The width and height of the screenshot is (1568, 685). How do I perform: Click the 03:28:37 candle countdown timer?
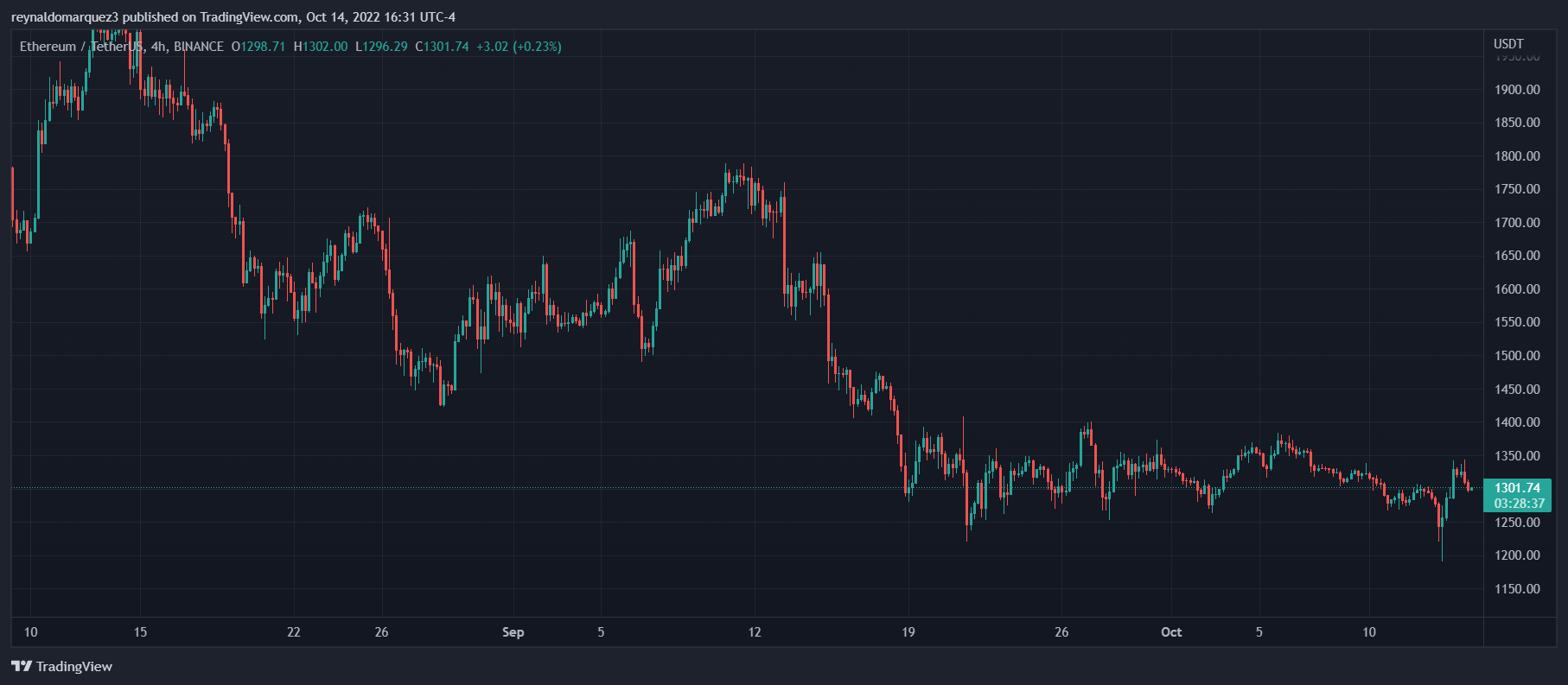pos(1519,504)
